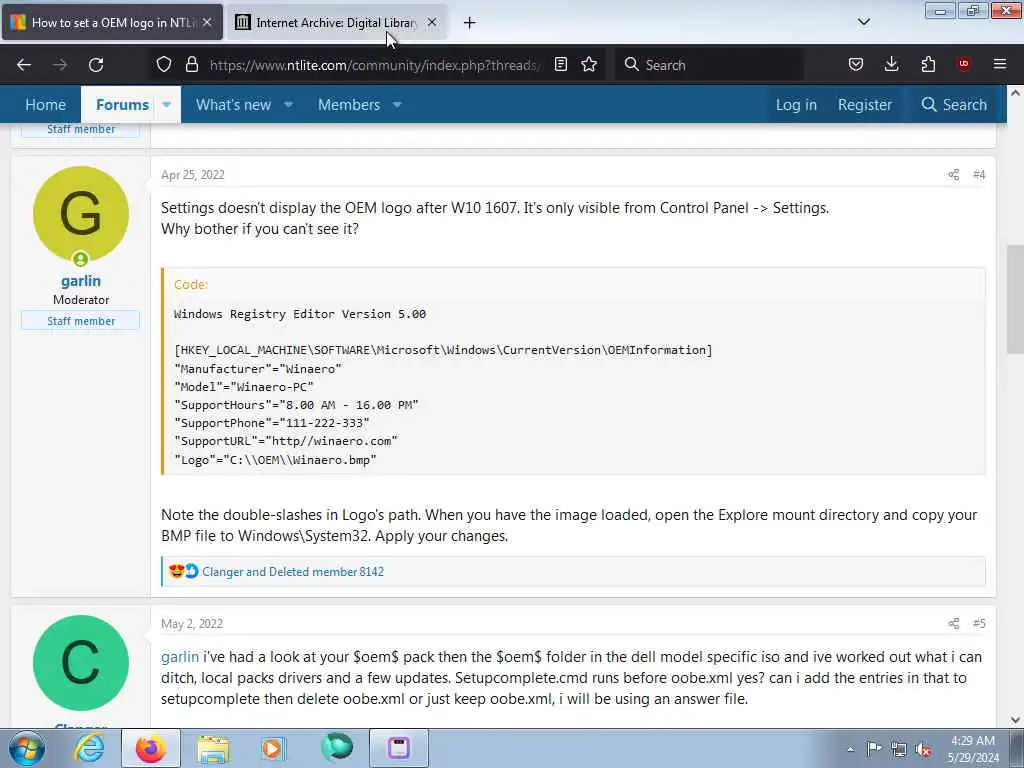Viewport: 1024px width, 768px height.
Task: Open the Downloads panel
Action: coord(891,64)
